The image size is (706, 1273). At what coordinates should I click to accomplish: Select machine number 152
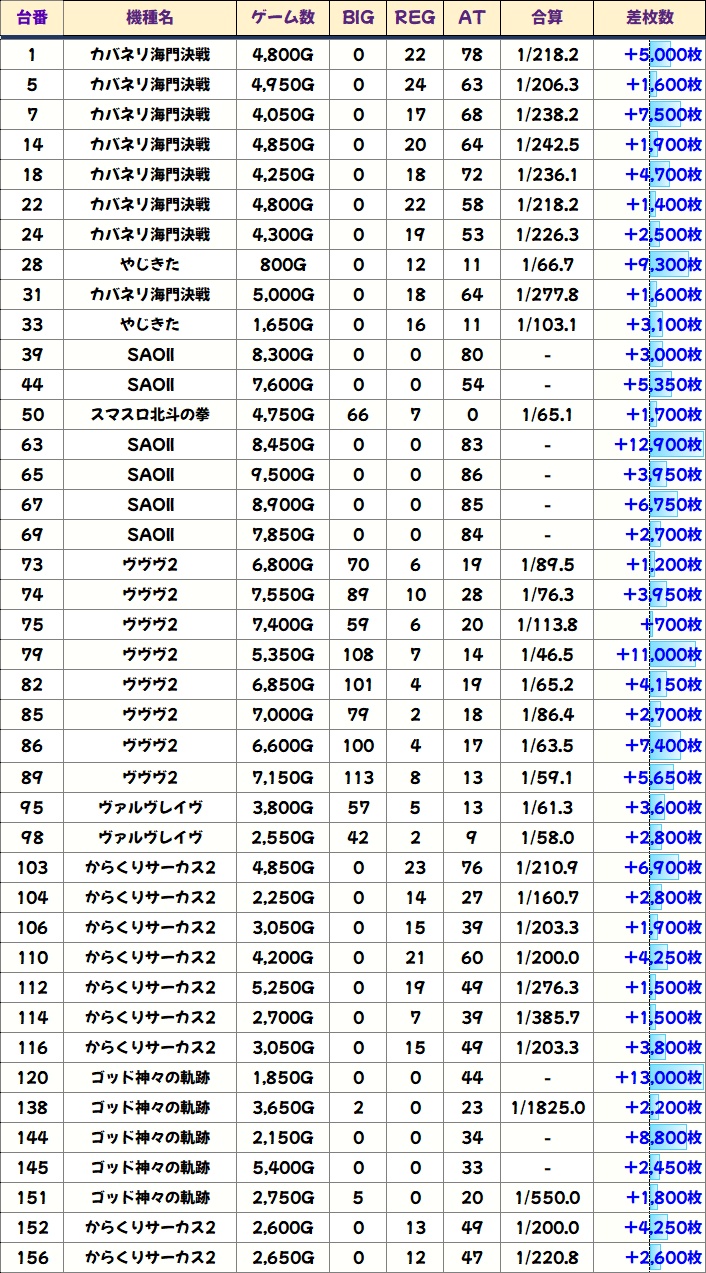[x=32, y=1227]
